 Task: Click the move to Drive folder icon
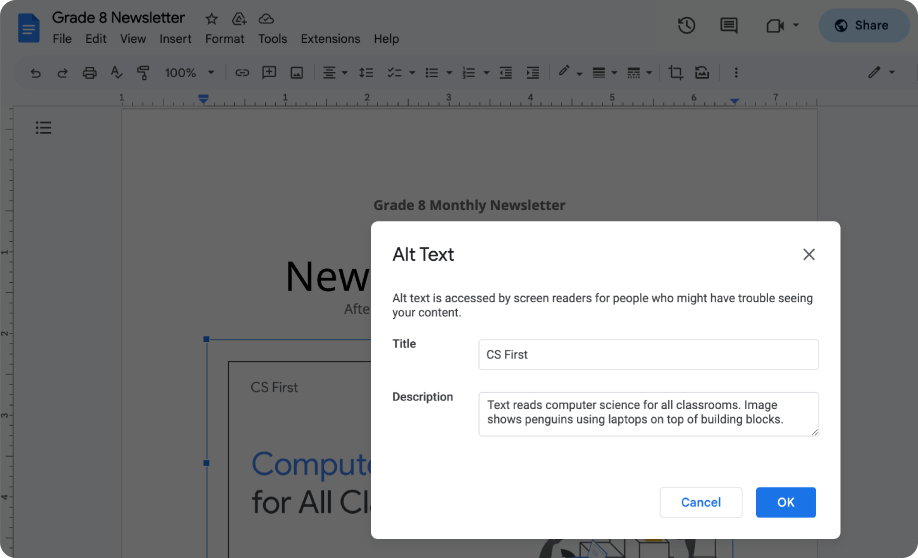[x=239, y=19]
